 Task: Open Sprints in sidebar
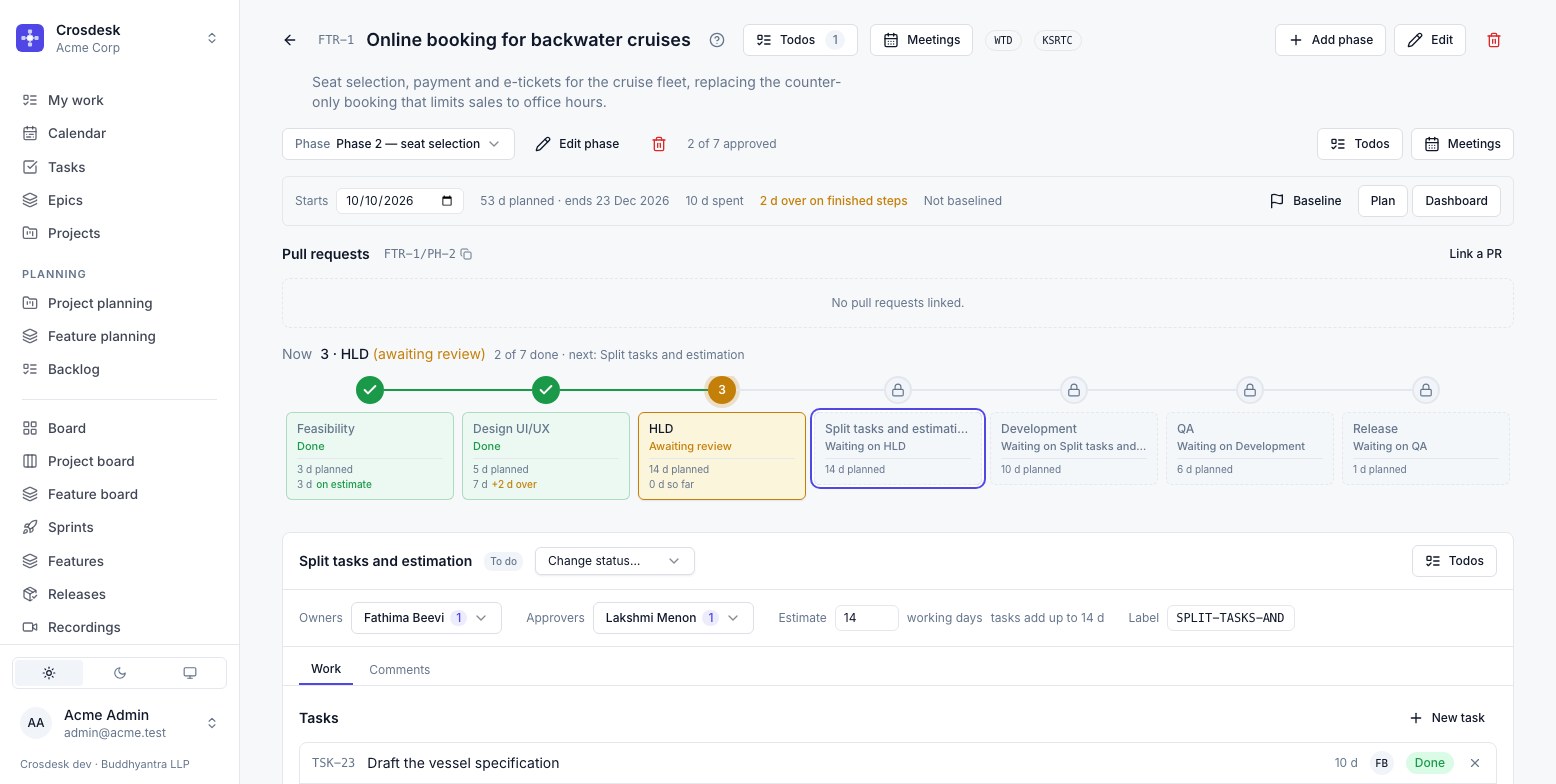point(119,527)
